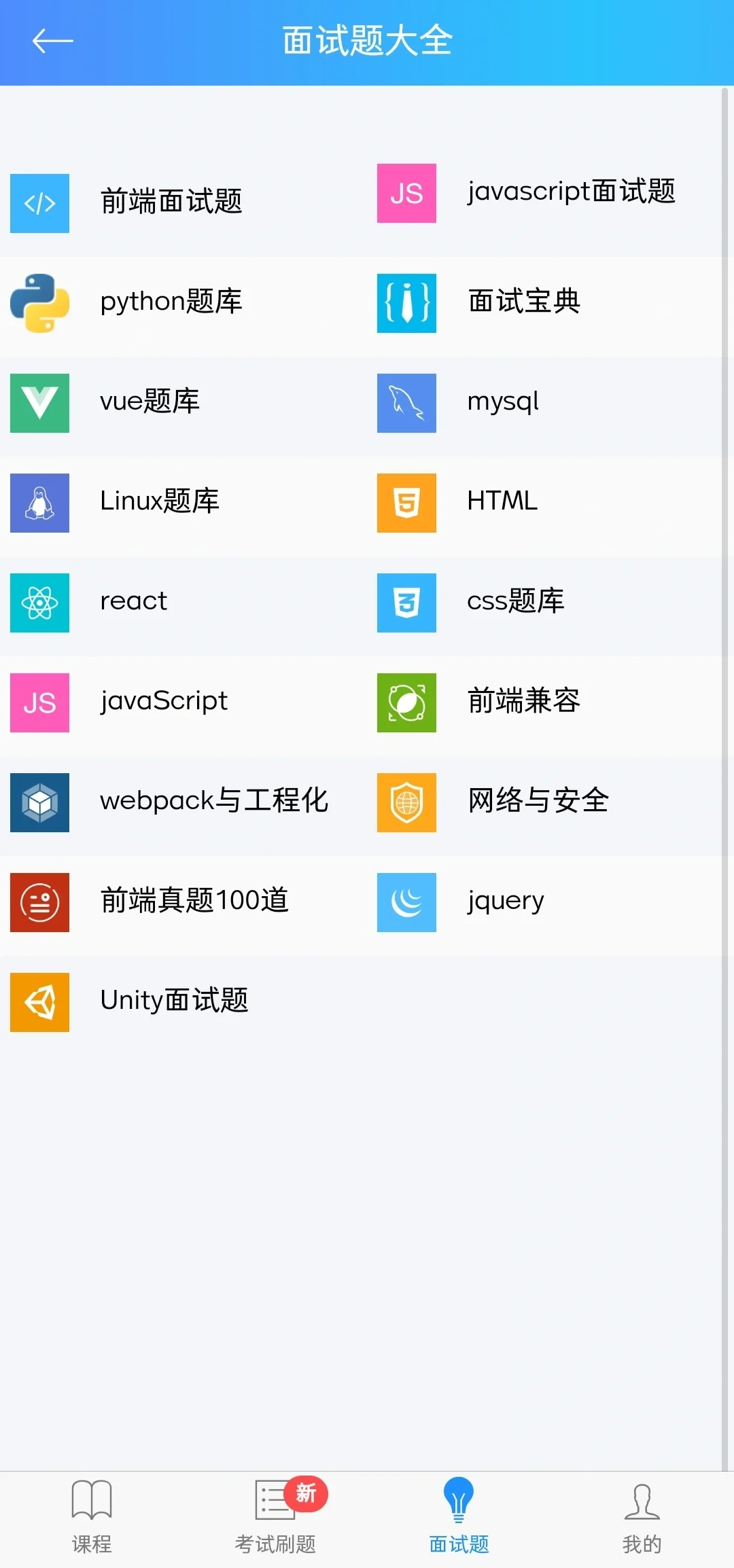This screenshot has width=734, height=1568.
Task: Tap the red 前端真题100道 icon
Action: pos(39,902)
